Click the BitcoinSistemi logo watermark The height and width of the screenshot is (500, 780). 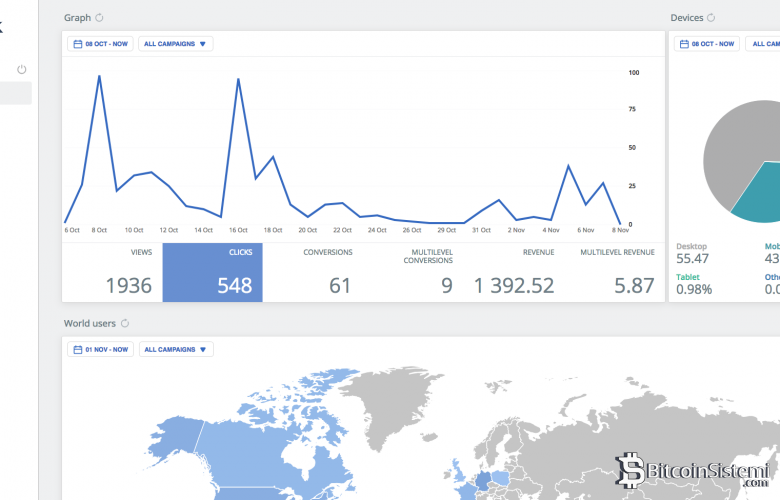point(696,470)
